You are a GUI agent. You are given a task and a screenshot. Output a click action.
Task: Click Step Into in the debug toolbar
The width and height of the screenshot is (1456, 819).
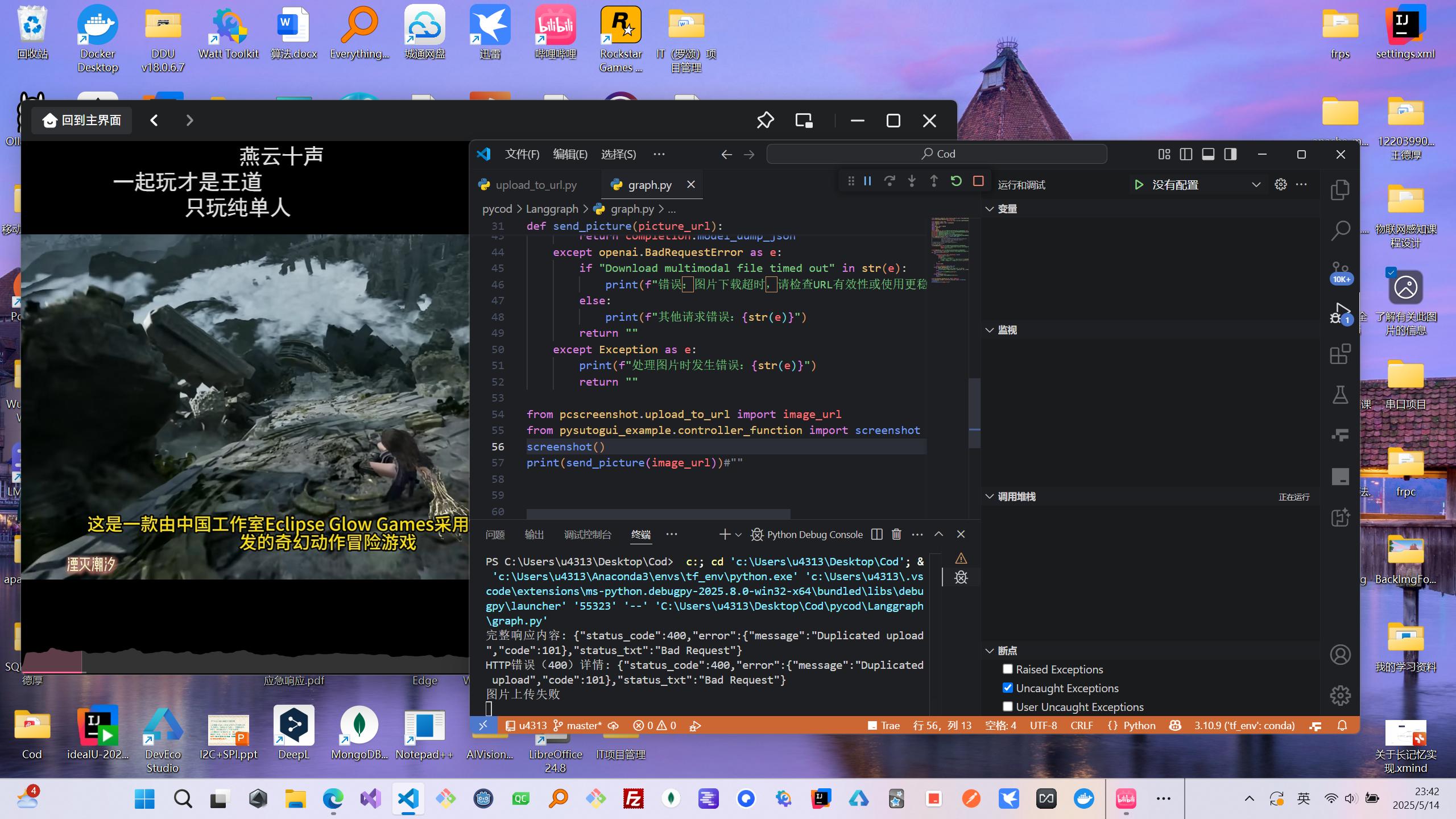coord(912,181)
